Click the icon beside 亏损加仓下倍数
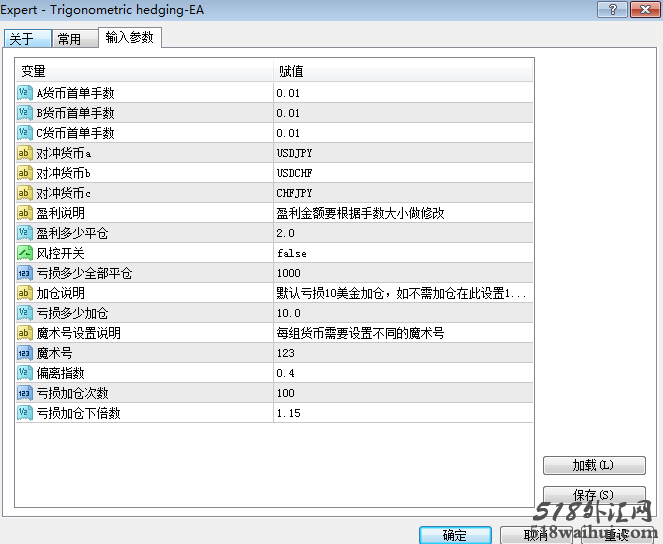The height and width of the screenshot is (544, 663). [x=25, y=413]
